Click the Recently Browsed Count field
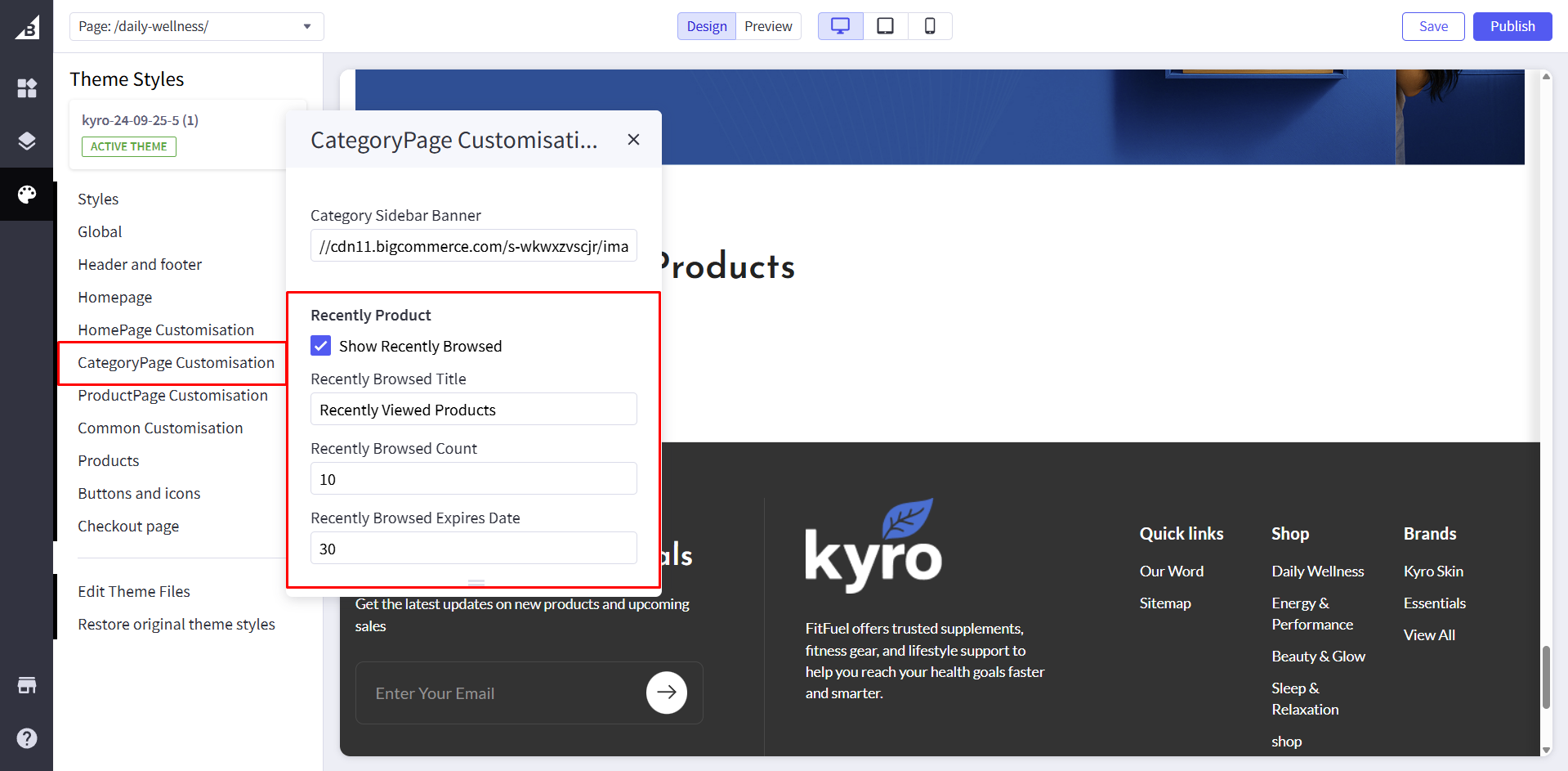 [473, 479]
